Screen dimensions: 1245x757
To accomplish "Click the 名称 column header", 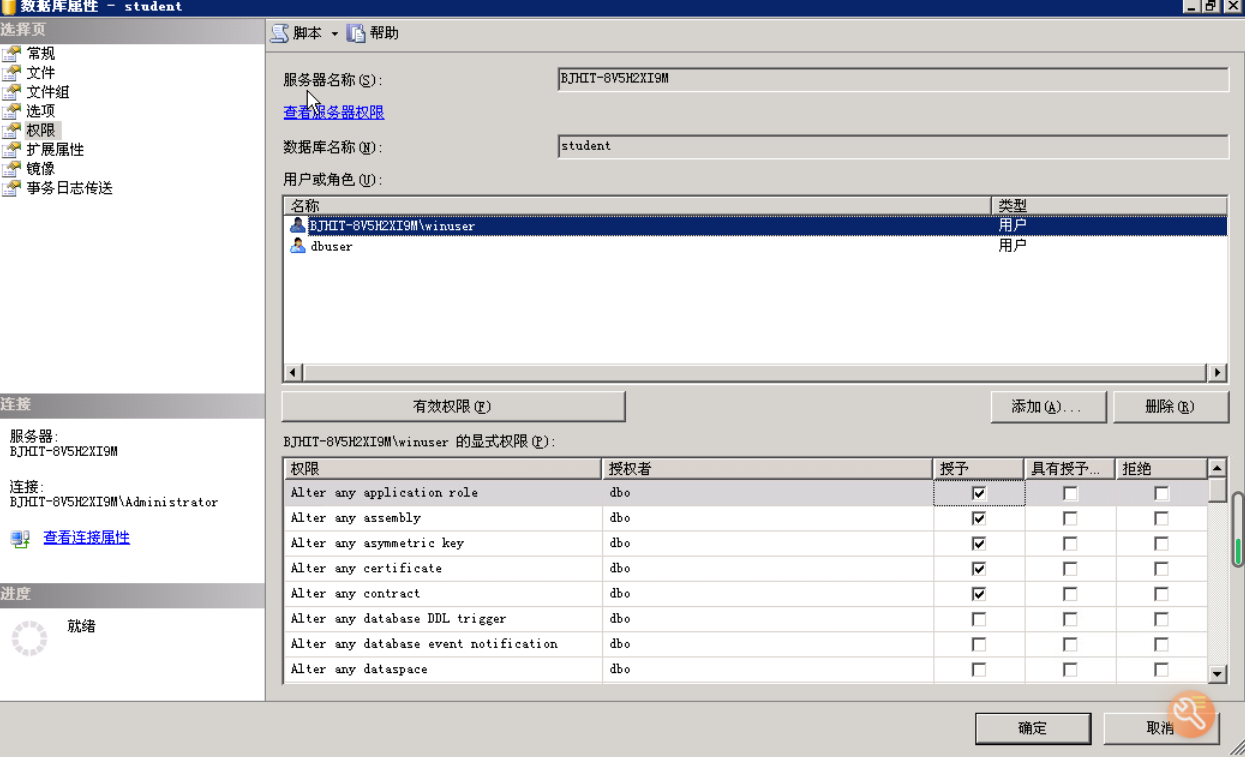I will point(637,205).
